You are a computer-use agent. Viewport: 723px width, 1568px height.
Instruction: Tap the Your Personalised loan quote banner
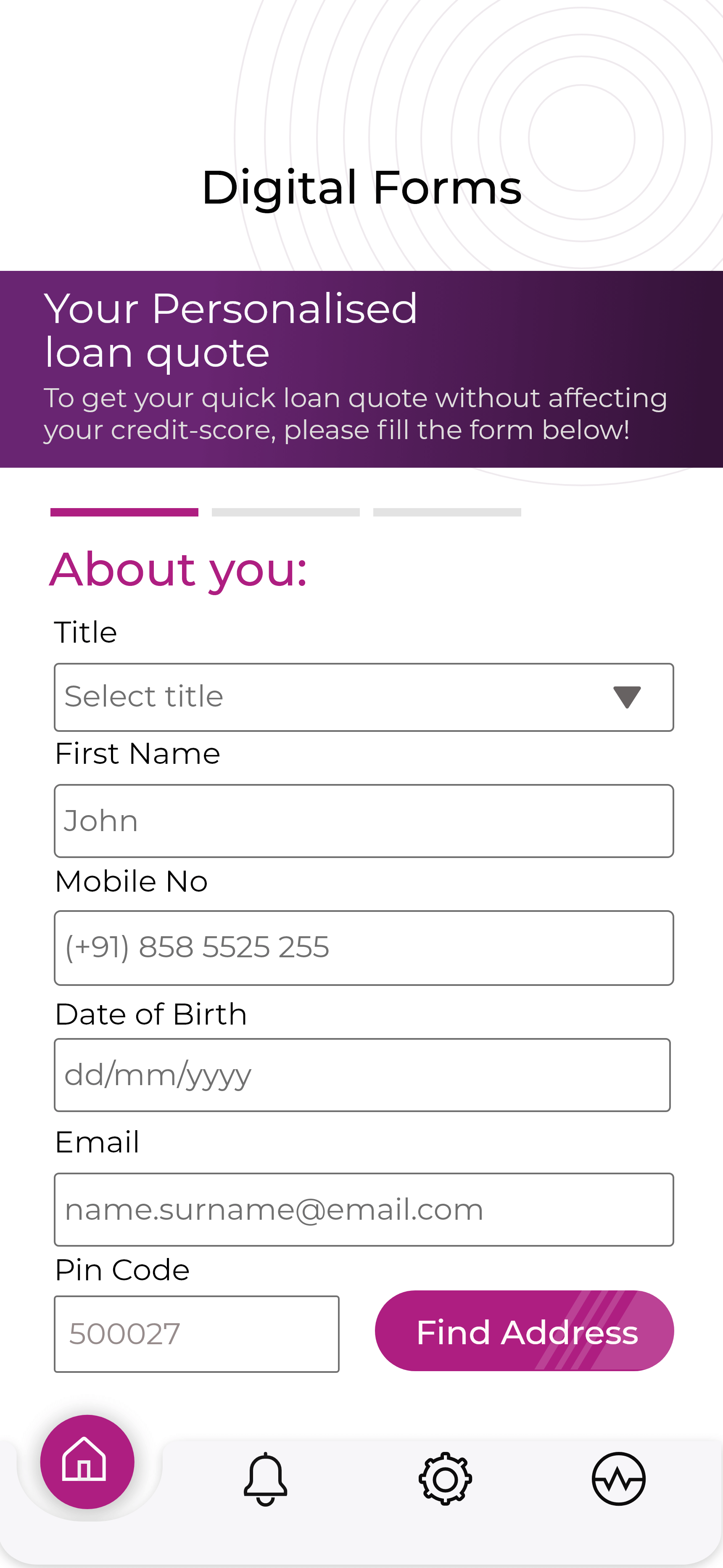point(361,369)
